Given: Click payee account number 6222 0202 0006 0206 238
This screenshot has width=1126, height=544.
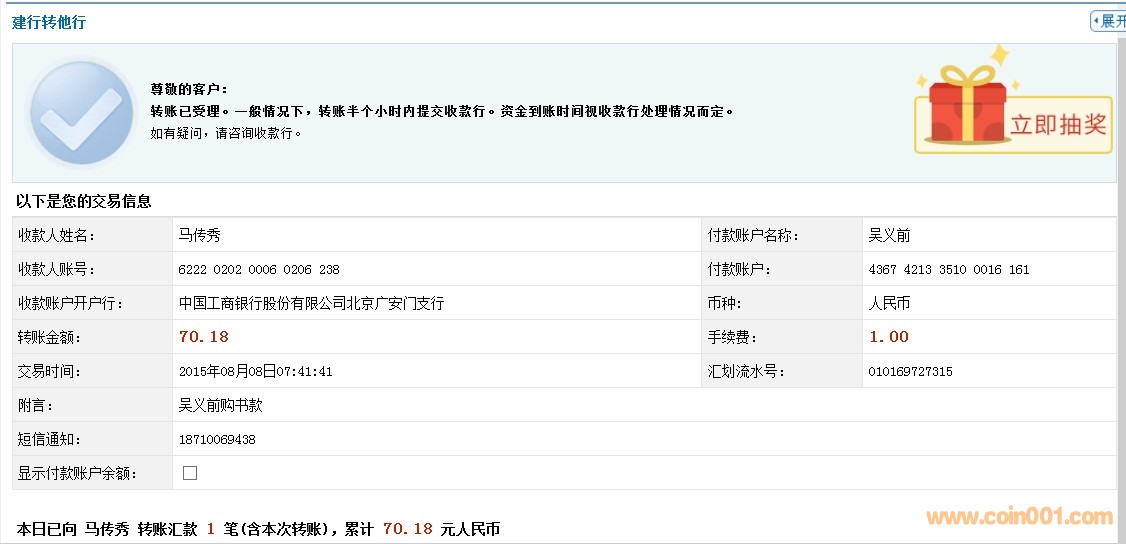Looking at the screenshot, I should (x=259, y=270).
